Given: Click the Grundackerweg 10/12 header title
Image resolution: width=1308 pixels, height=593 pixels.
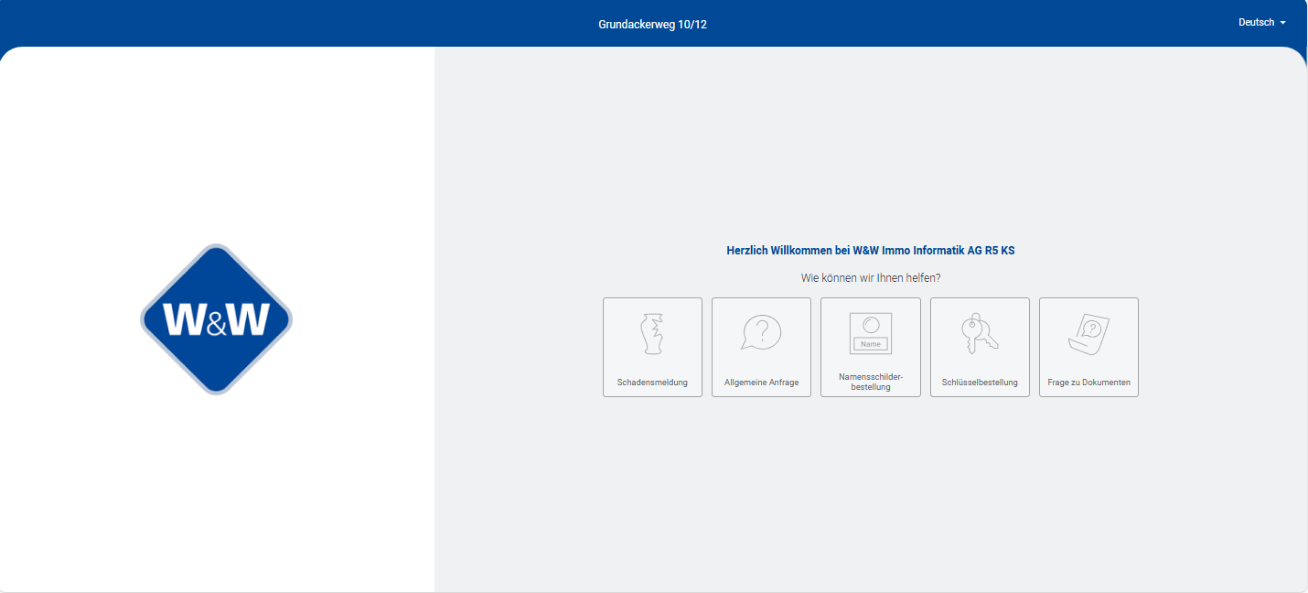Looking at the screenshot, I should pos(653,24).
